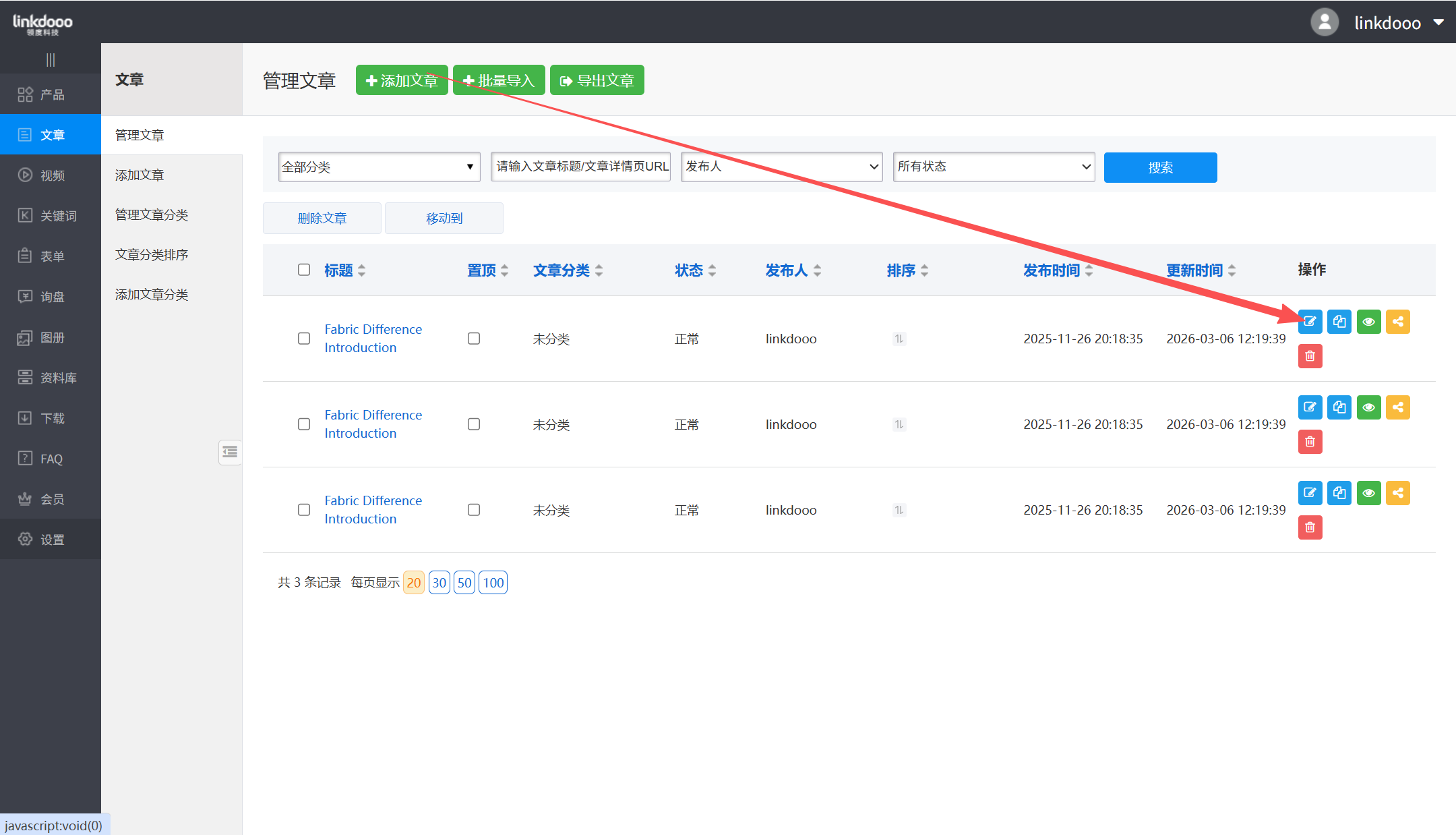Image resolution: width=1456 pixels, height=835 pixels.
Task: Set page size to 50 records
Action: tap(464, 583)
